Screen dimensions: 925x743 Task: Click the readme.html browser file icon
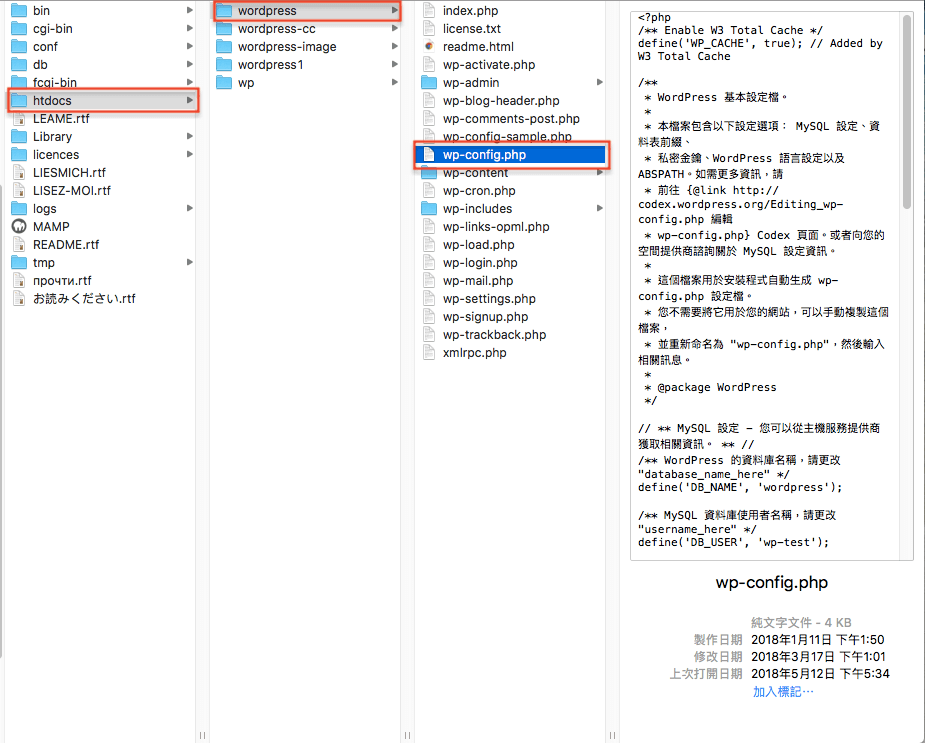point(429,47)
